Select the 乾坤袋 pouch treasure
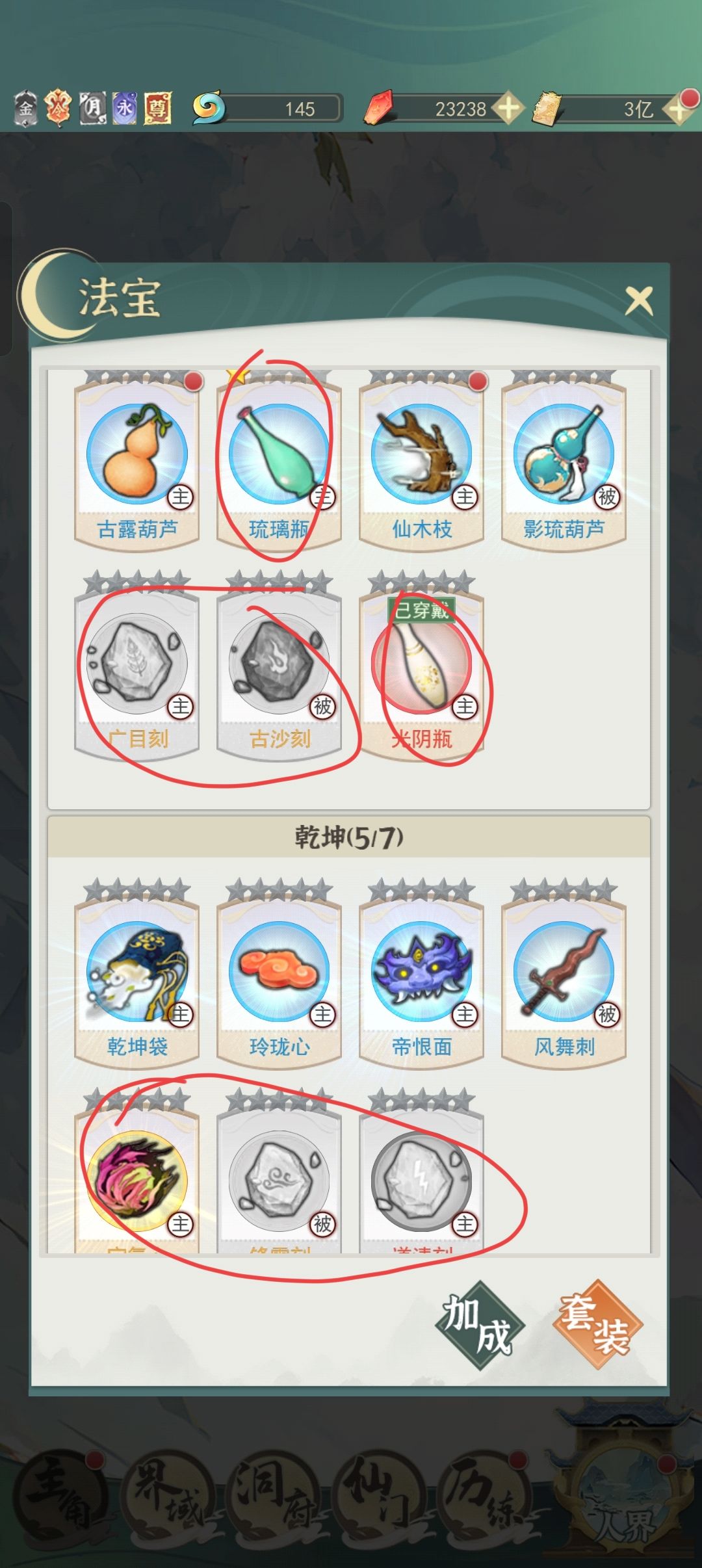This screenshot has height=1568, width=702. (136, 974)
